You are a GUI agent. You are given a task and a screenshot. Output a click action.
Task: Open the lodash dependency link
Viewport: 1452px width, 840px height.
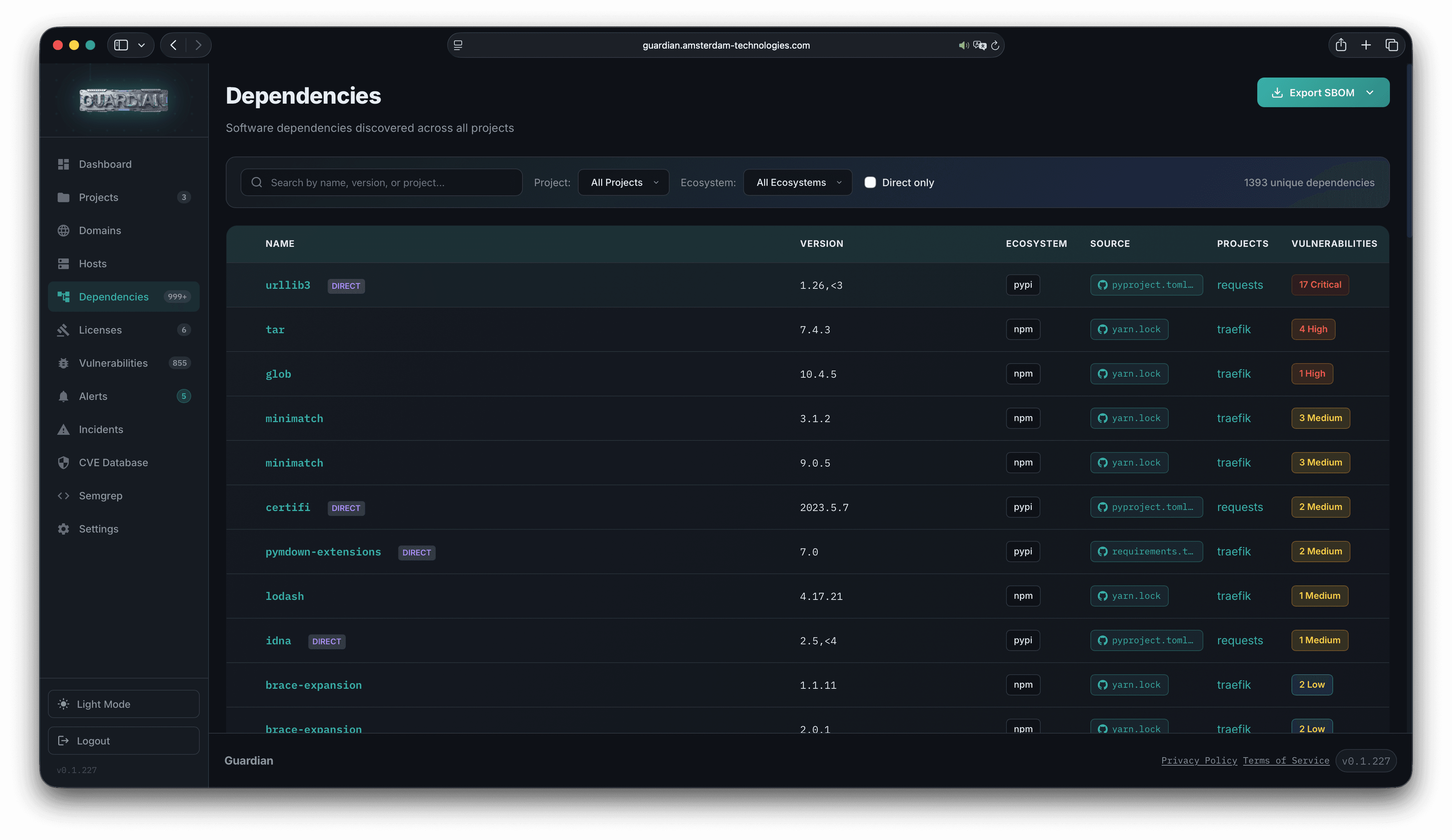pos(284,596)
